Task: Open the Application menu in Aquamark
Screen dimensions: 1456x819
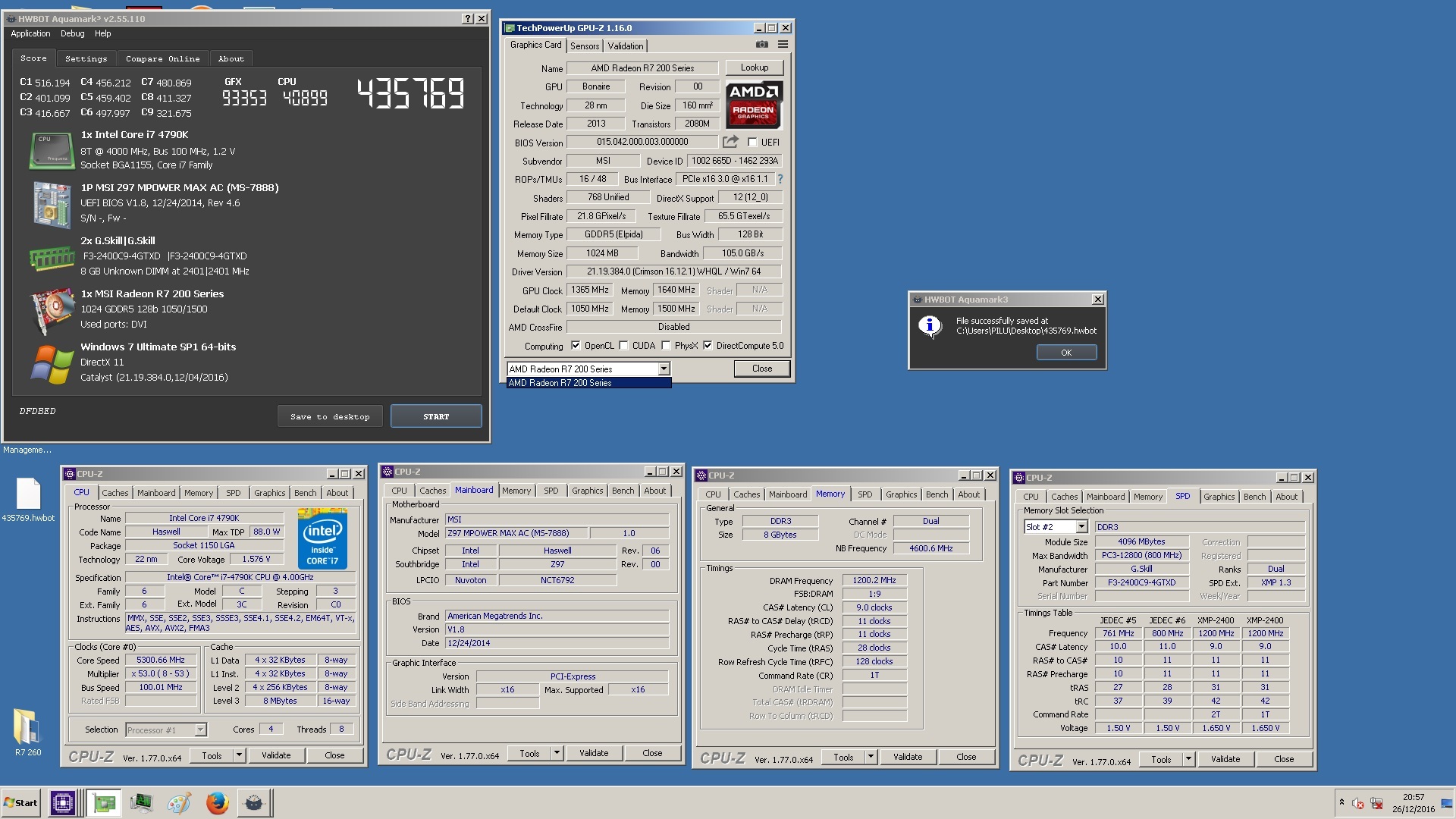Action: (x=30, y=33)
